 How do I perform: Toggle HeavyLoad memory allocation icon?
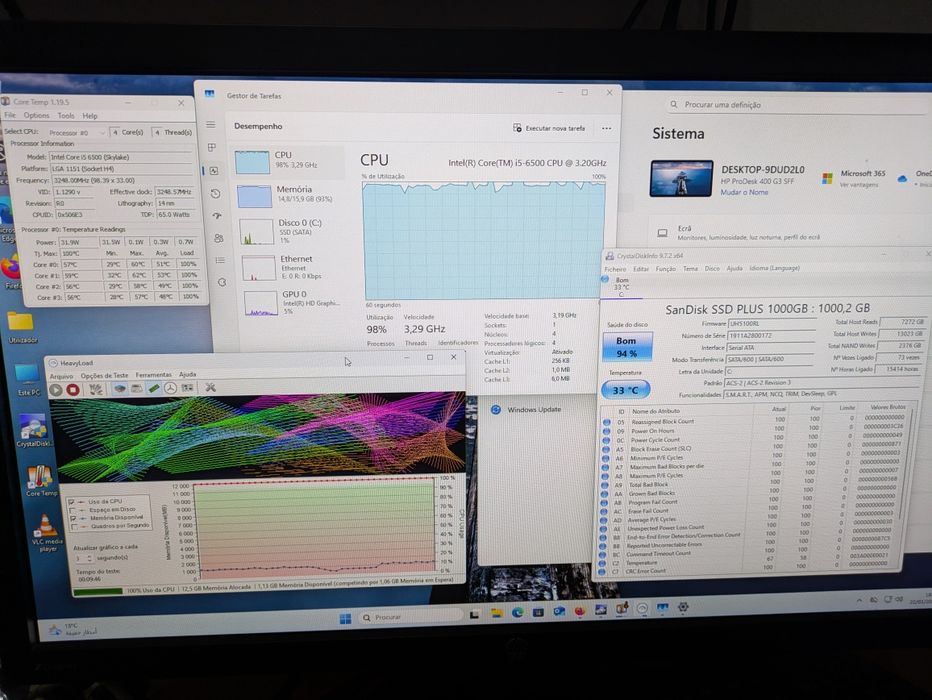(154, 388)
